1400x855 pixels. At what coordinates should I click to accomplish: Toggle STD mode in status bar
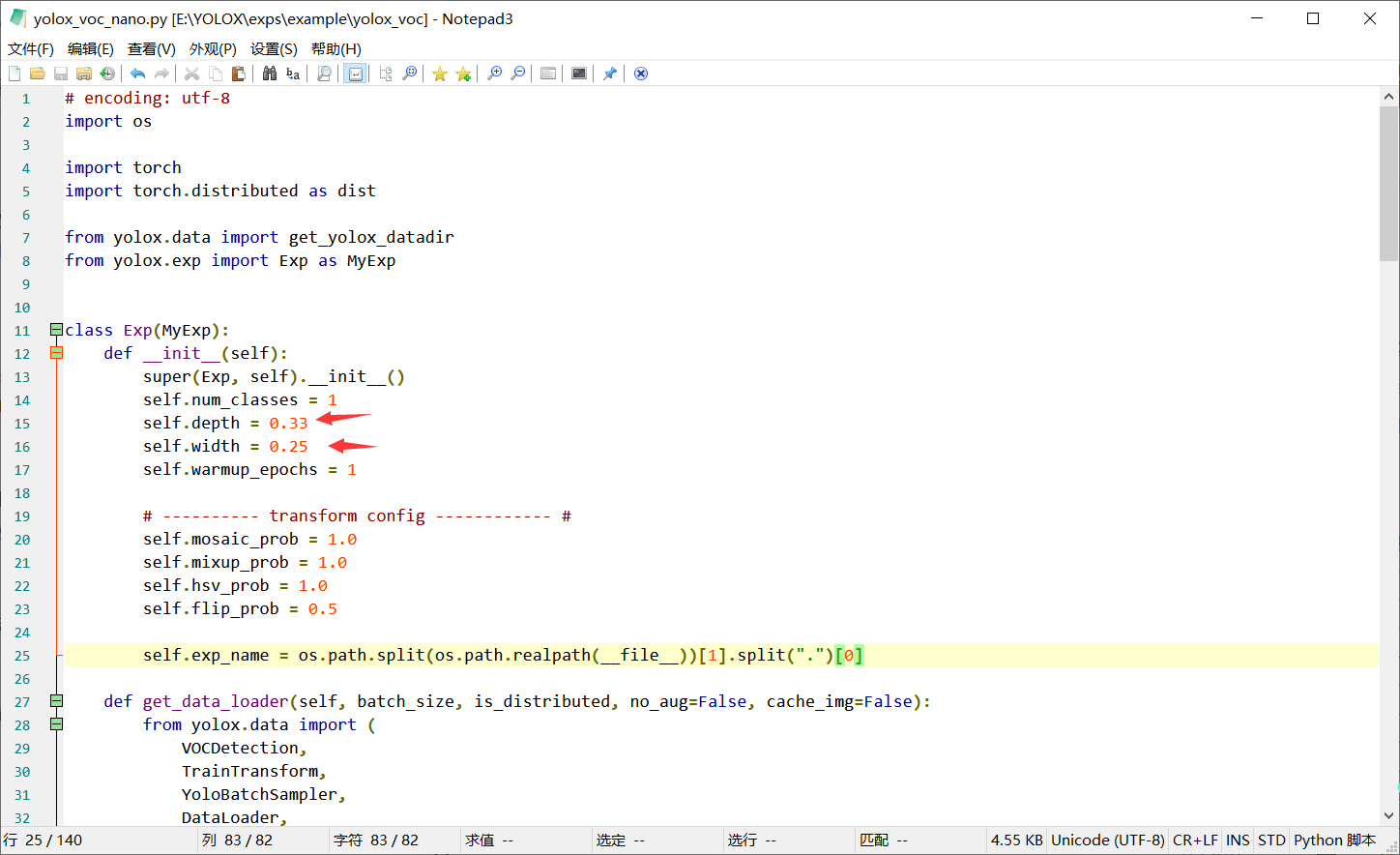[1271, 840]
